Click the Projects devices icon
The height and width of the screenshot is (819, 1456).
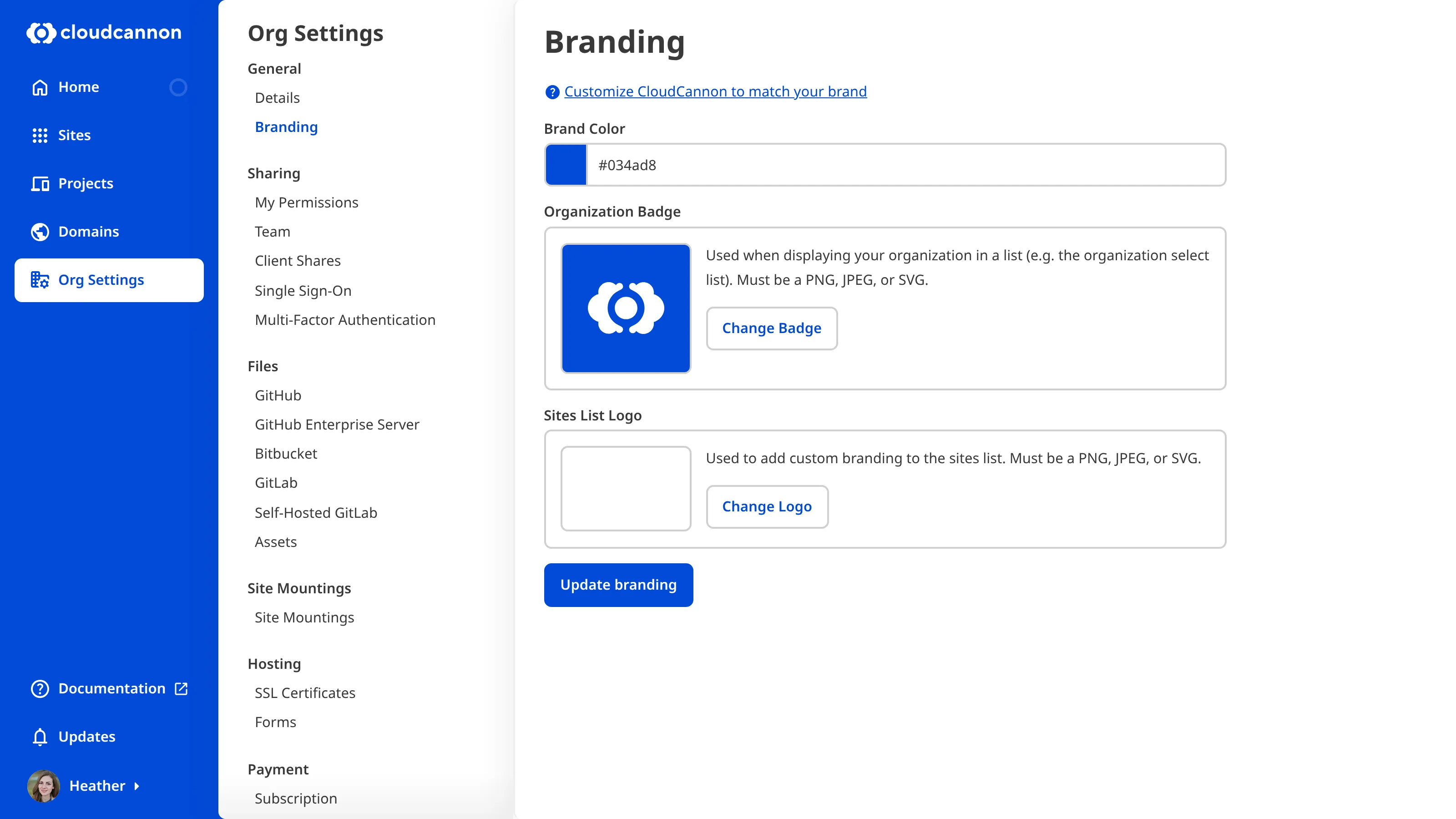coord(40,184)
